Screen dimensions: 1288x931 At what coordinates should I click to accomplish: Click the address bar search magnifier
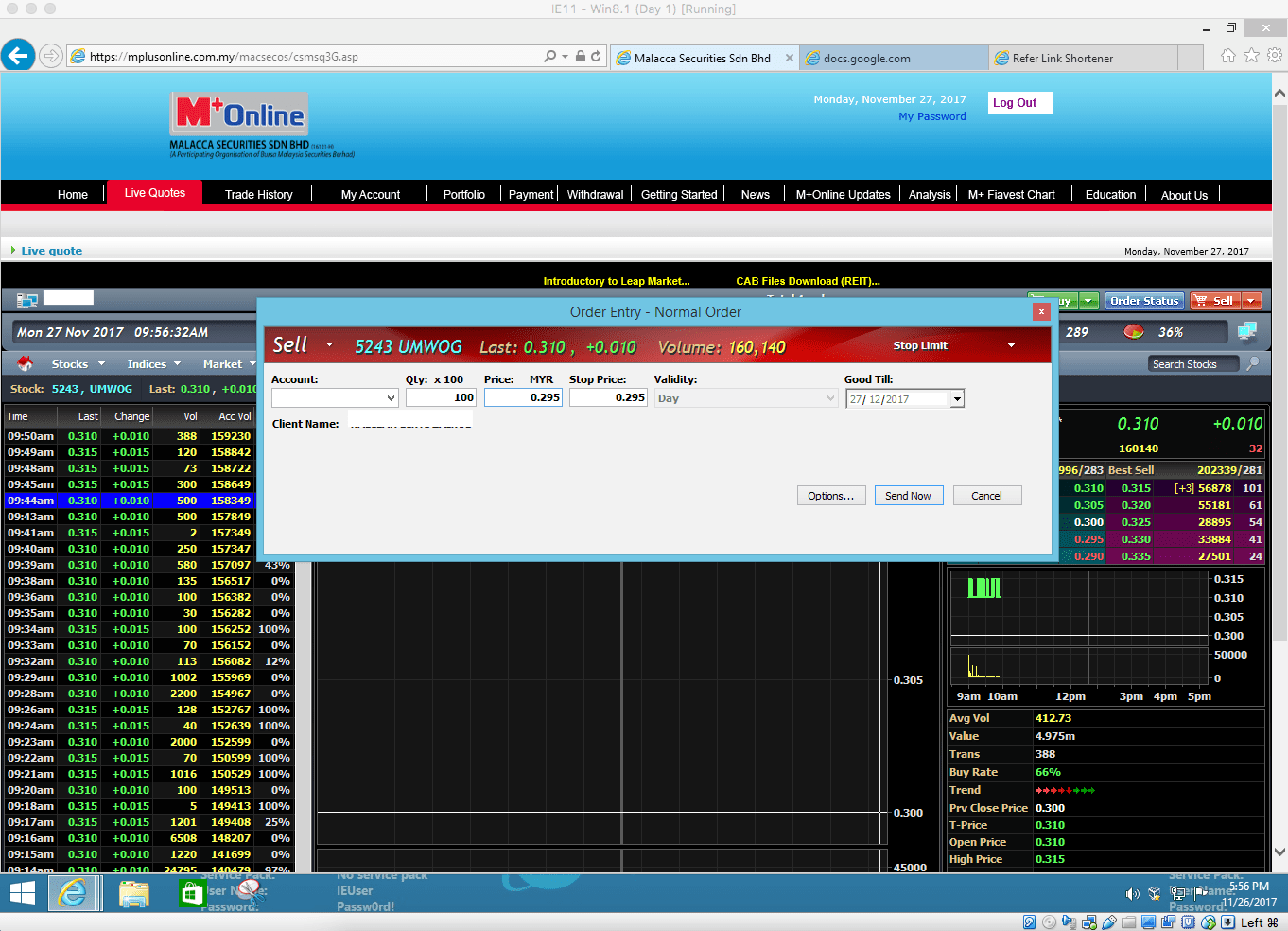pos(550,57)
